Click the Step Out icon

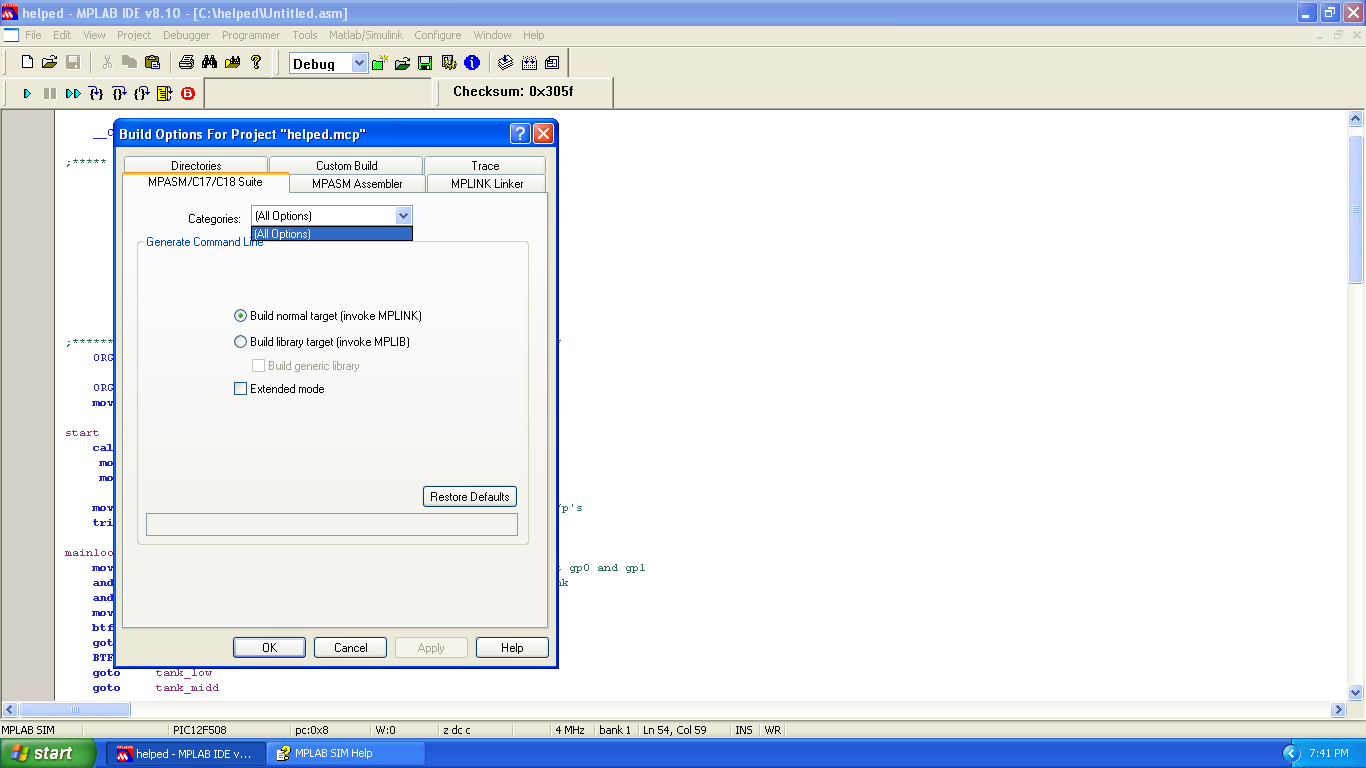tap(142, 93)
